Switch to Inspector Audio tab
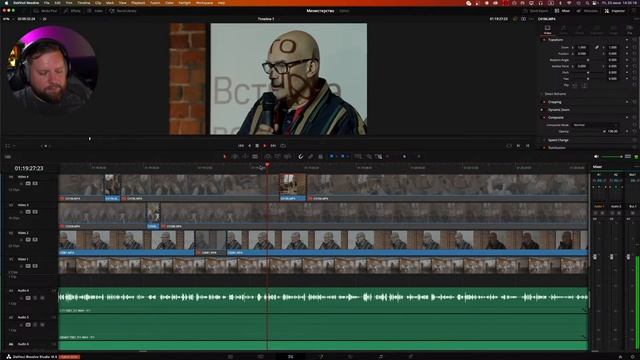 pyautogui.click(x=564, y=29)
